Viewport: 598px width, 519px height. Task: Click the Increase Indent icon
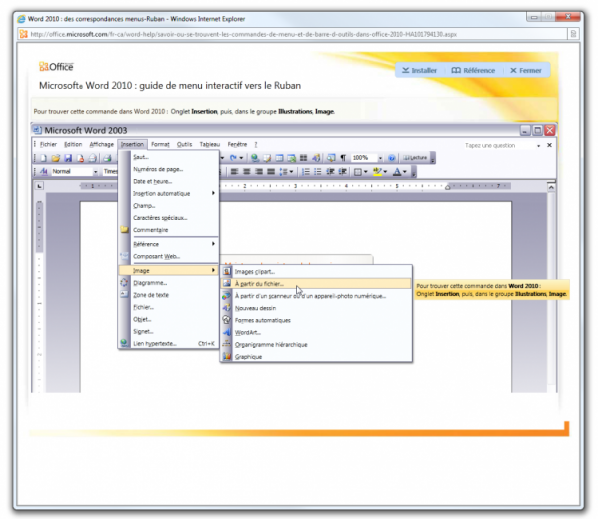pyautogui.click(x=342, y=172)
